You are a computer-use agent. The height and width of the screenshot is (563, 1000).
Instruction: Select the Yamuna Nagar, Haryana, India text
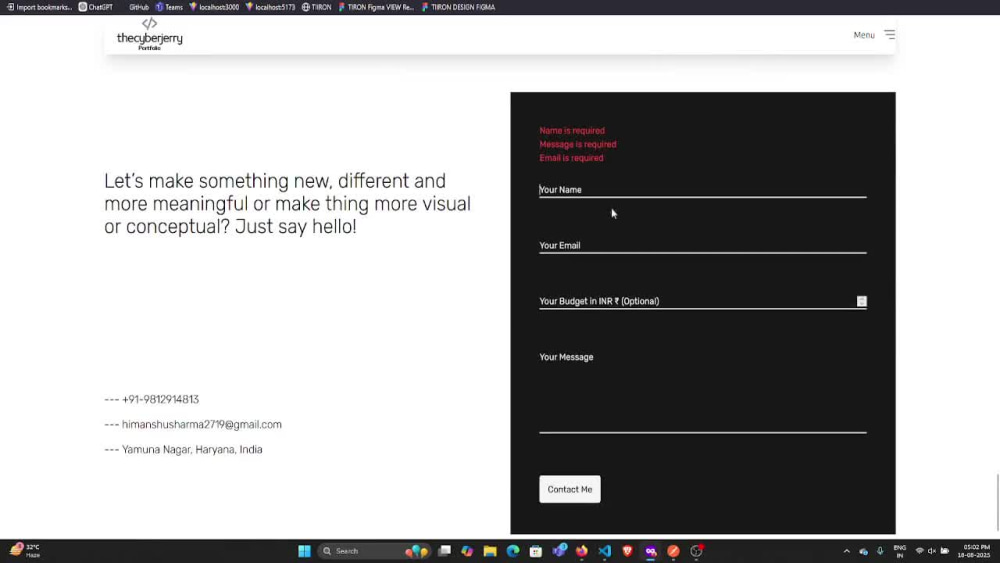tap(192, 450)
